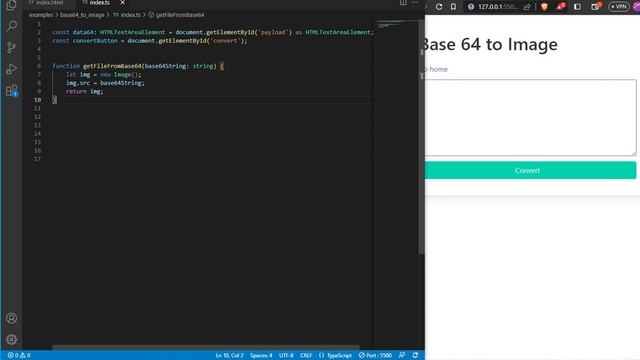The image size is (640, 360).
Task: Open errors and warnings status item
Action: pyautogui.click(x=19, y=356)
